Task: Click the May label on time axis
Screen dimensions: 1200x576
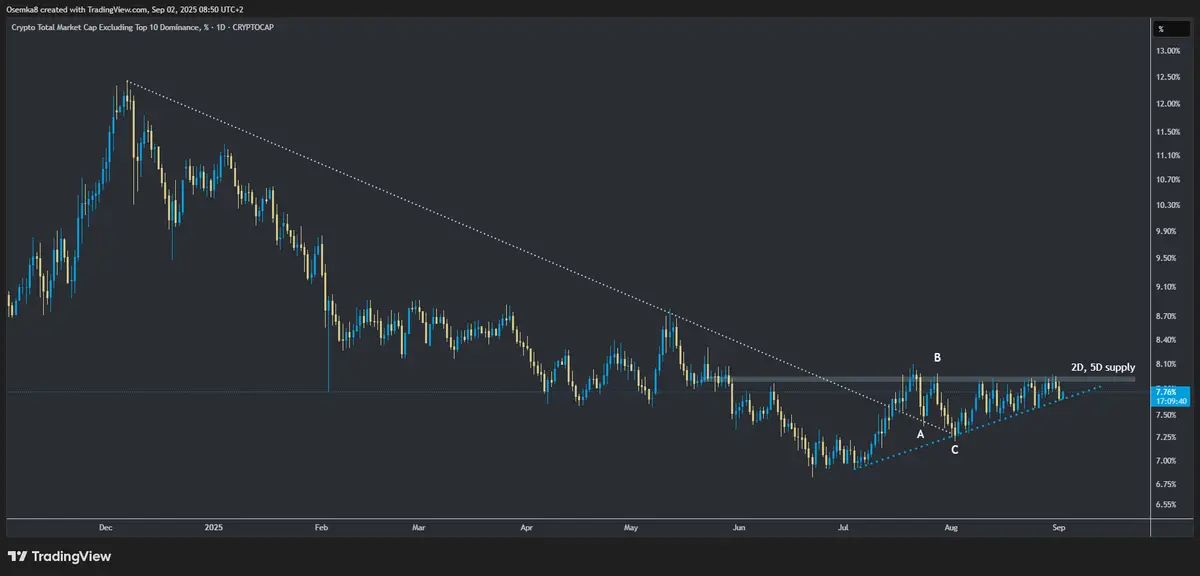Action: [630, 526]
